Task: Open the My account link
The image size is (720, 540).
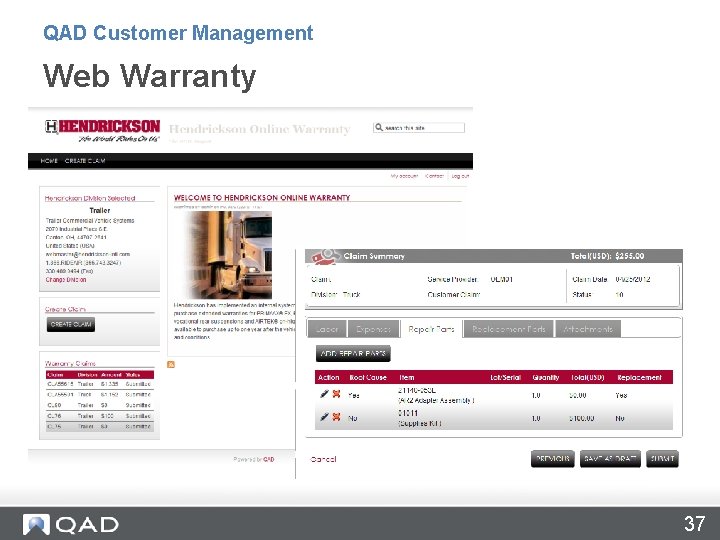Action: pos(405,176)
